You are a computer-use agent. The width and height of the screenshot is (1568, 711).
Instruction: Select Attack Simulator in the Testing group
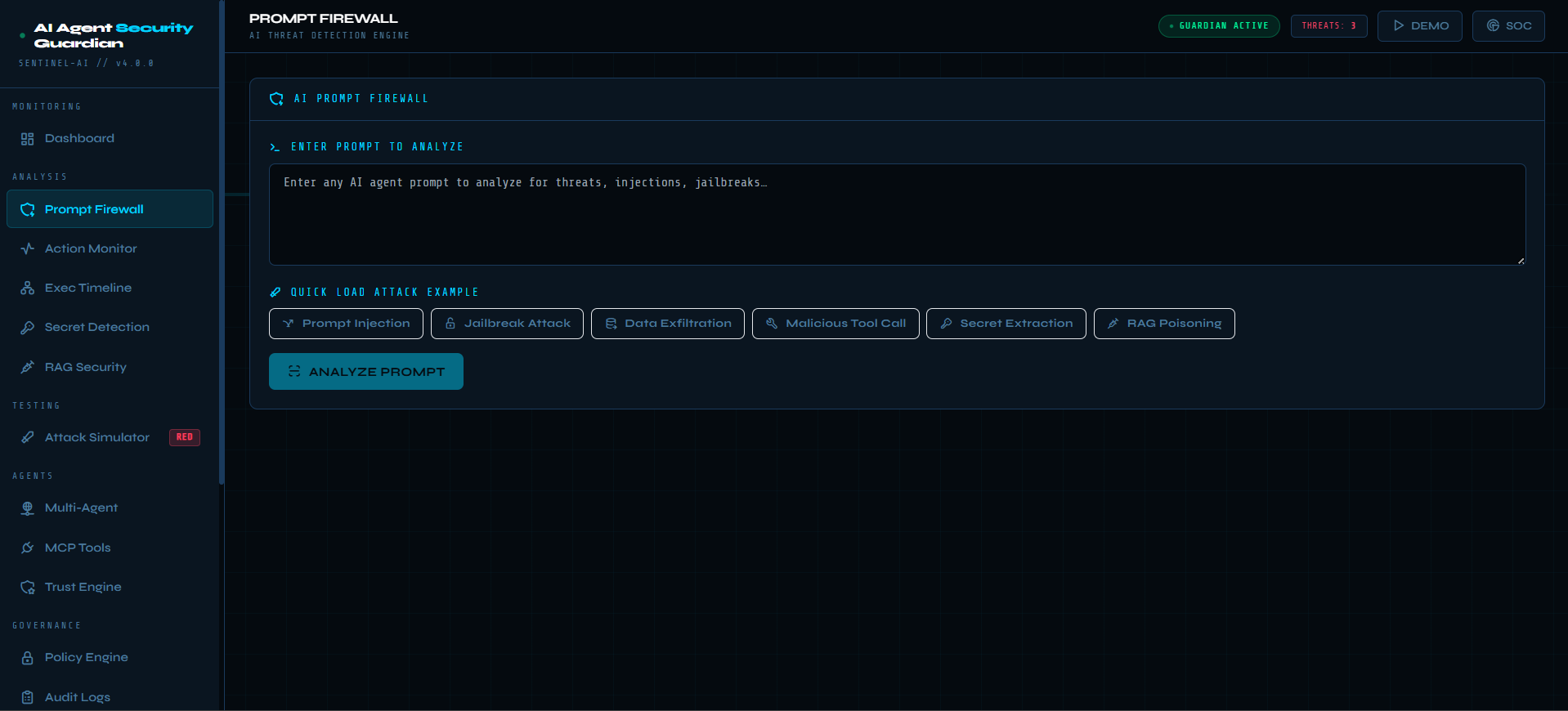[110, 437]
